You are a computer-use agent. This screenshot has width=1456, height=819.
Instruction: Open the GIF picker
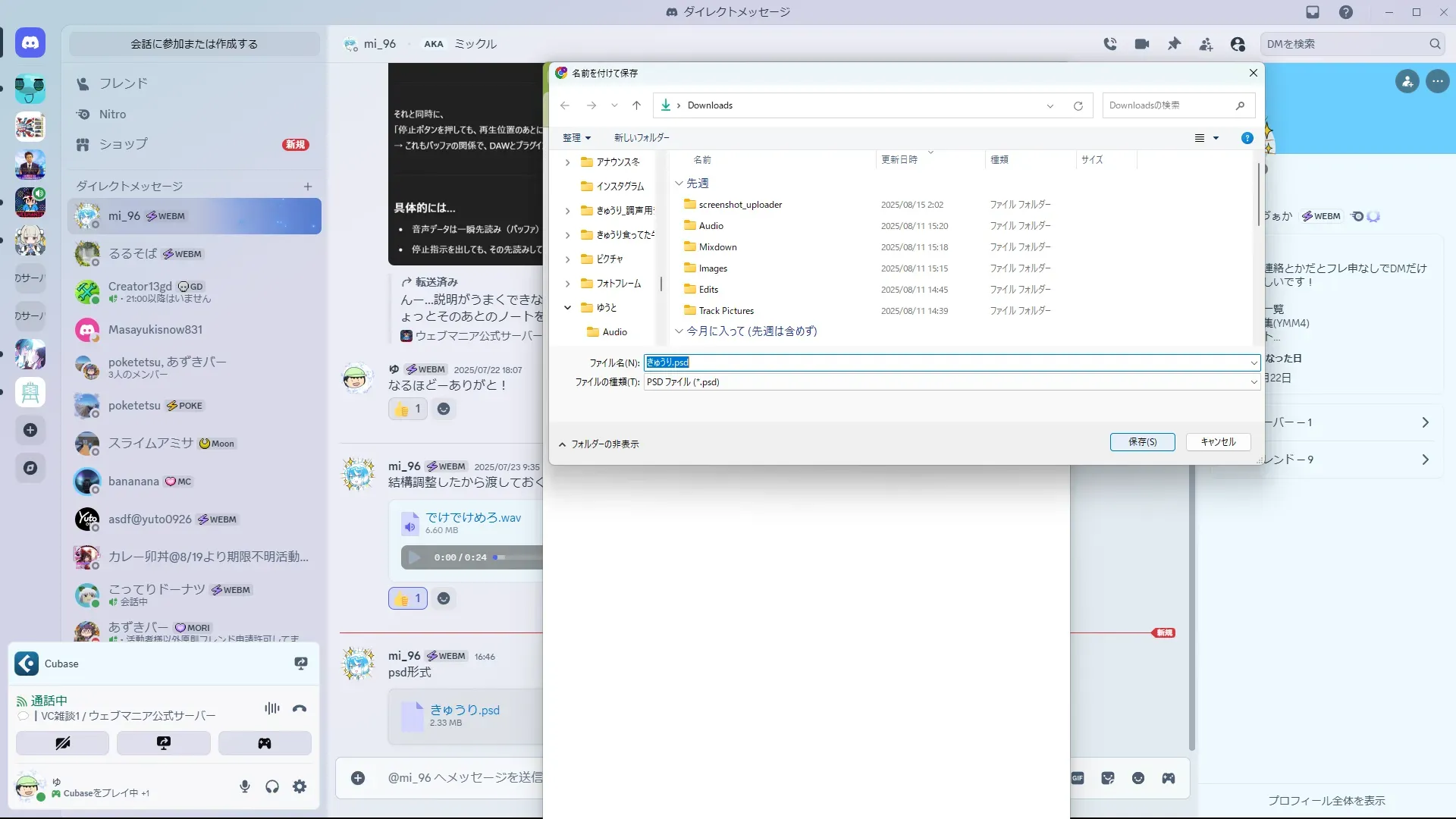(x=1078, y=778)
